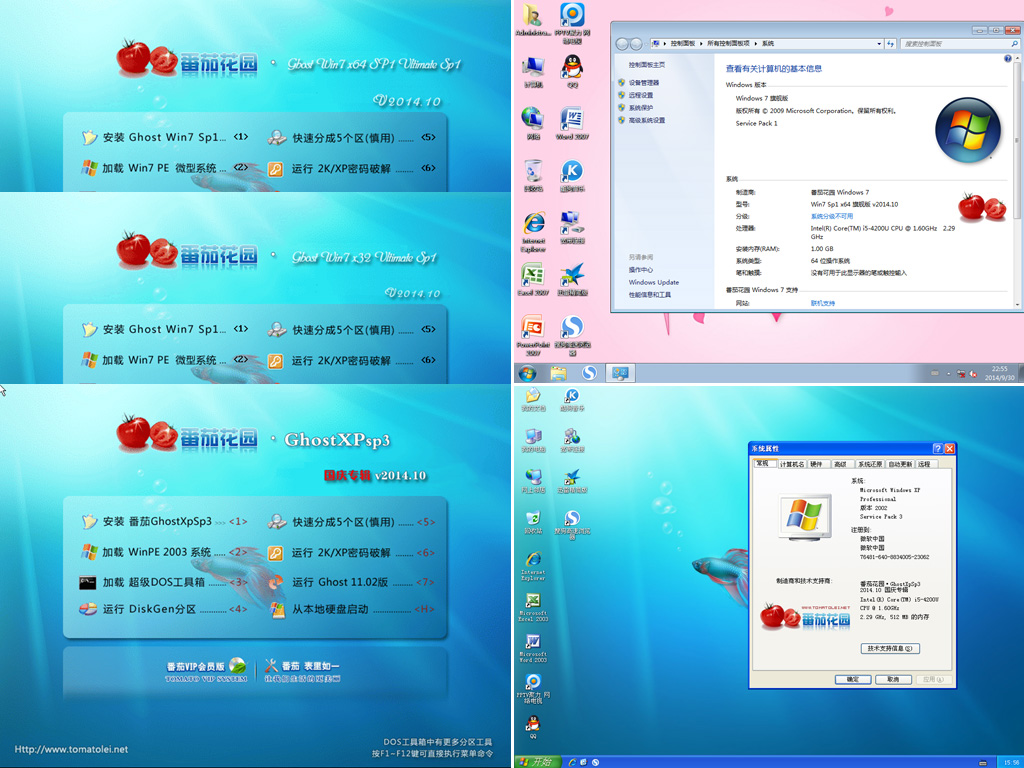
Task: Open 我的文档 on the XP desktop
Action: (x=533, y=400)
